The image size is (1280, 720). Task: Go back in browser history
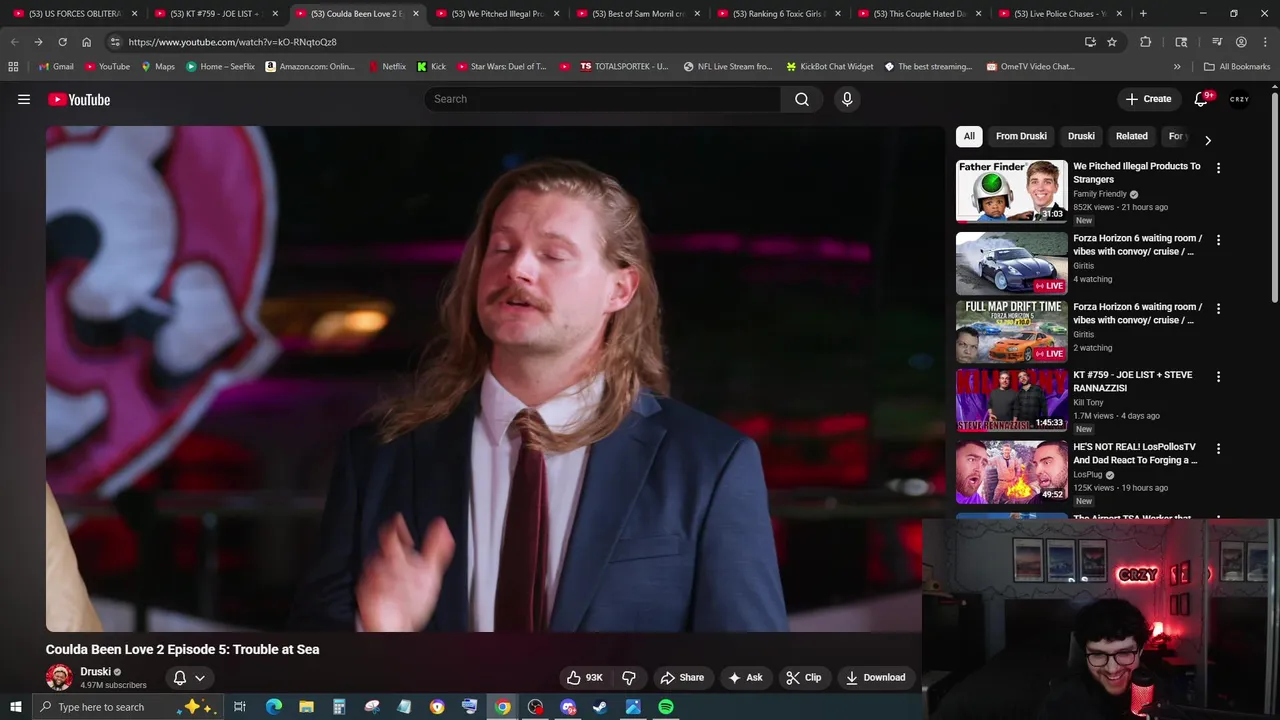[x=14, y=42]
